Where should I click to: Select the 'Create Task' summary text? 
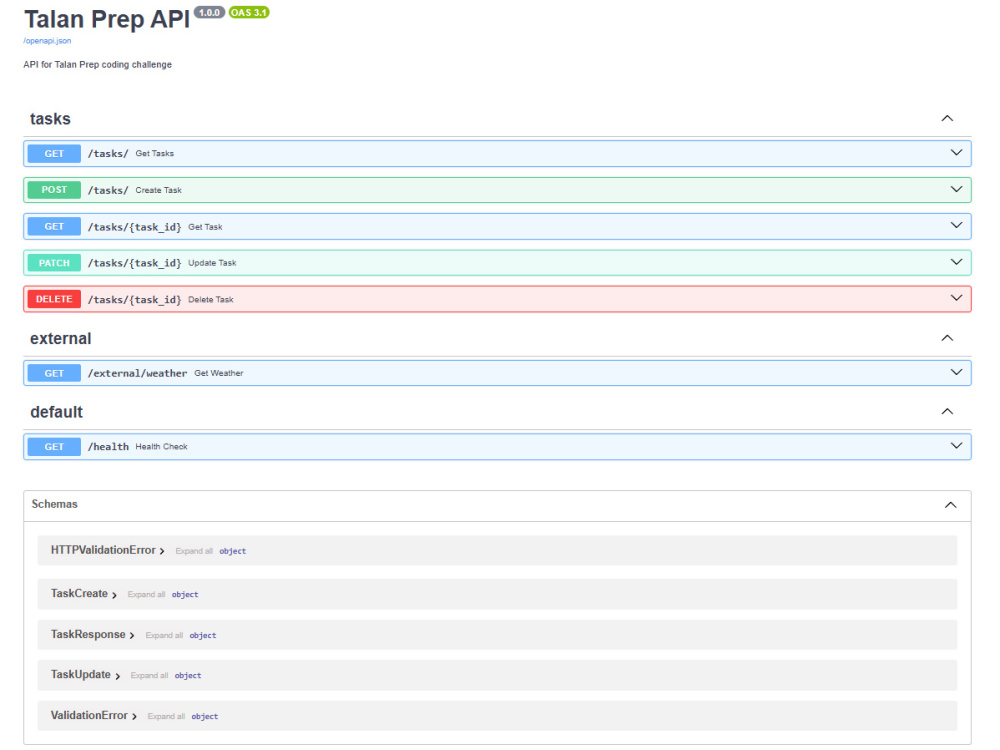(158, 190)
